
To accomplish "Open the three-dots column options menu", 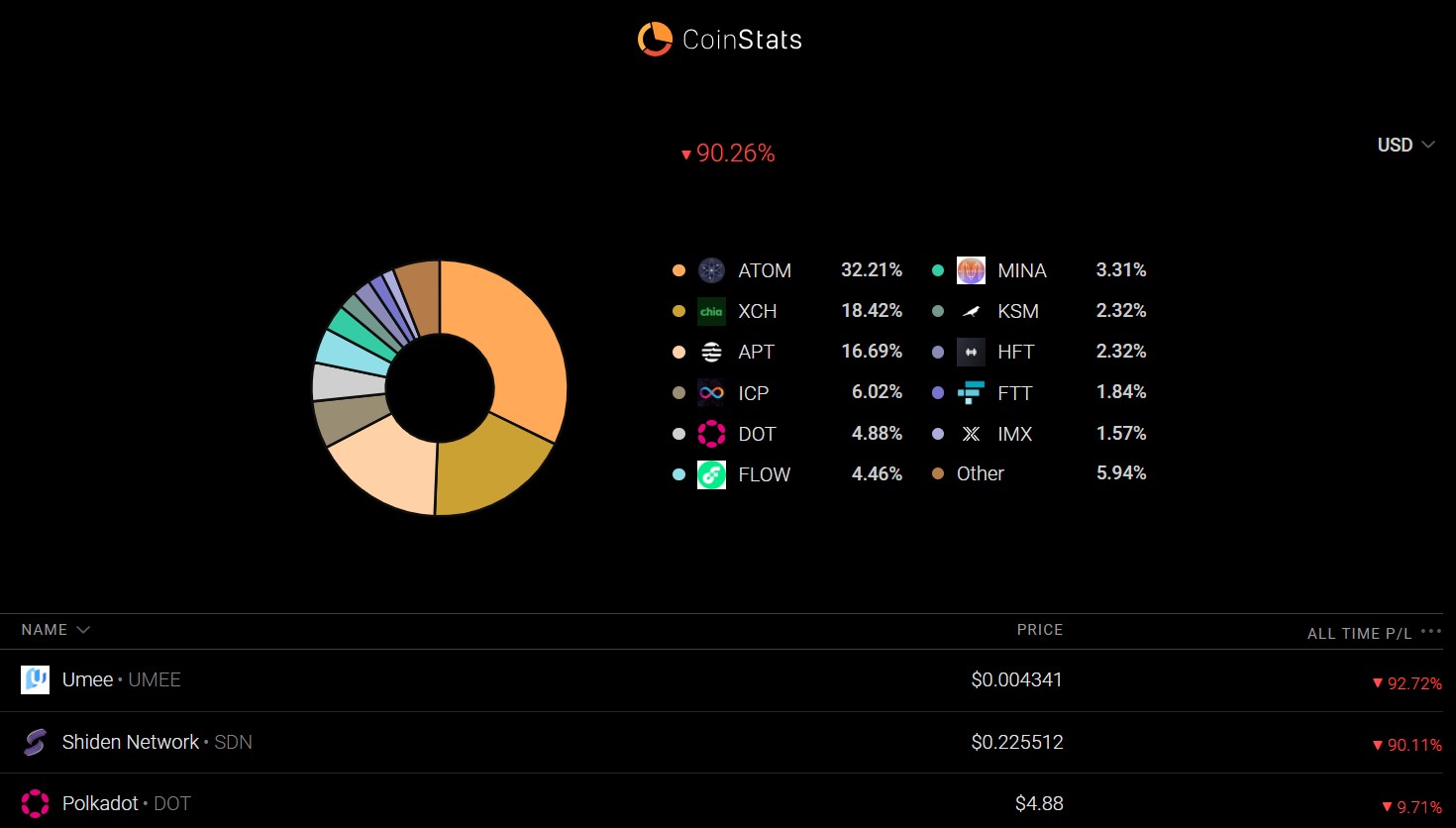I will [x=1431, y=631].
